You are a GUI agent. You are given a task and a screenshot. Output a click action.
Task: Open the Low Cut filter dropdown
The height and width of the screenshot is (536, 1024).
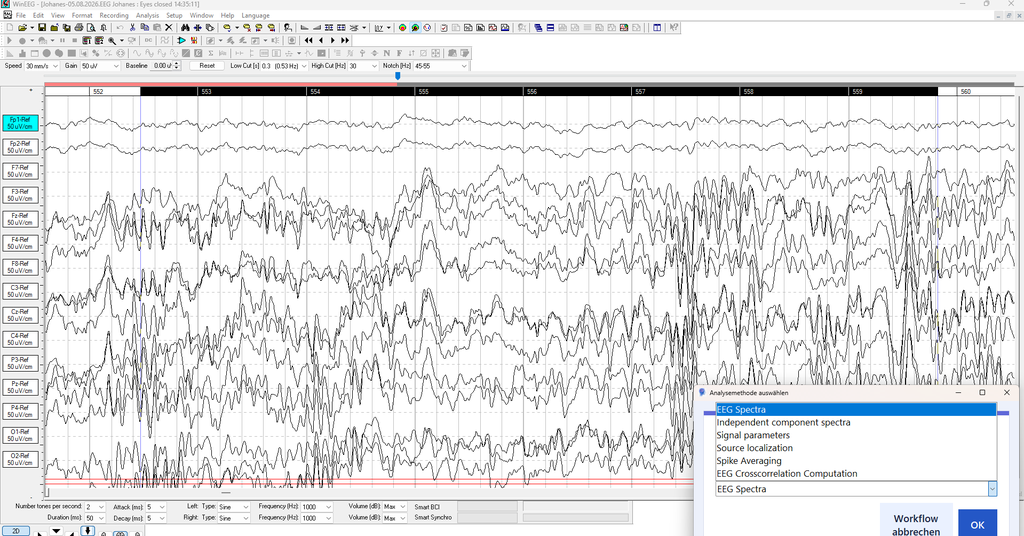(x=304, y=66)
